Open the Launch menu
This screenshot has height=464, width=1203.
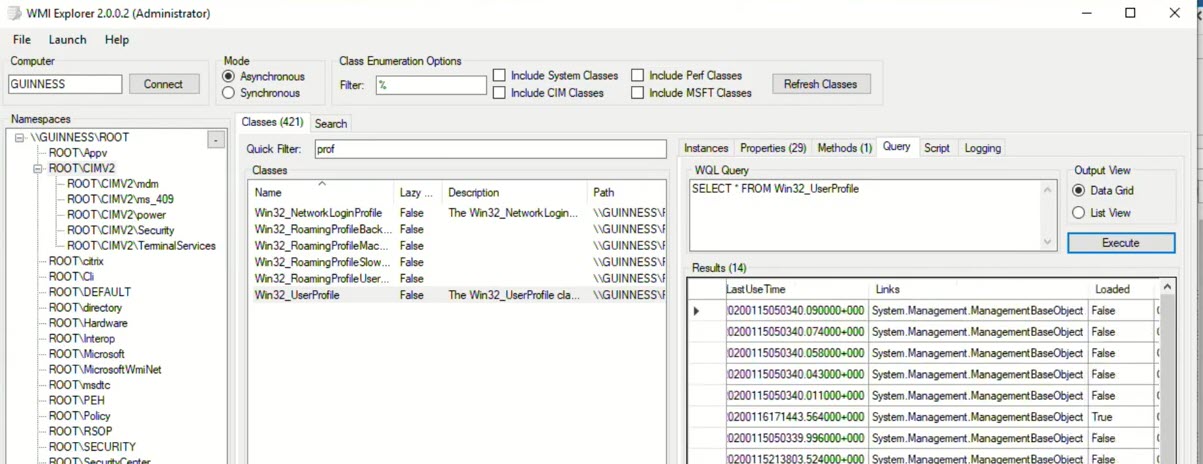coord(67,39)
